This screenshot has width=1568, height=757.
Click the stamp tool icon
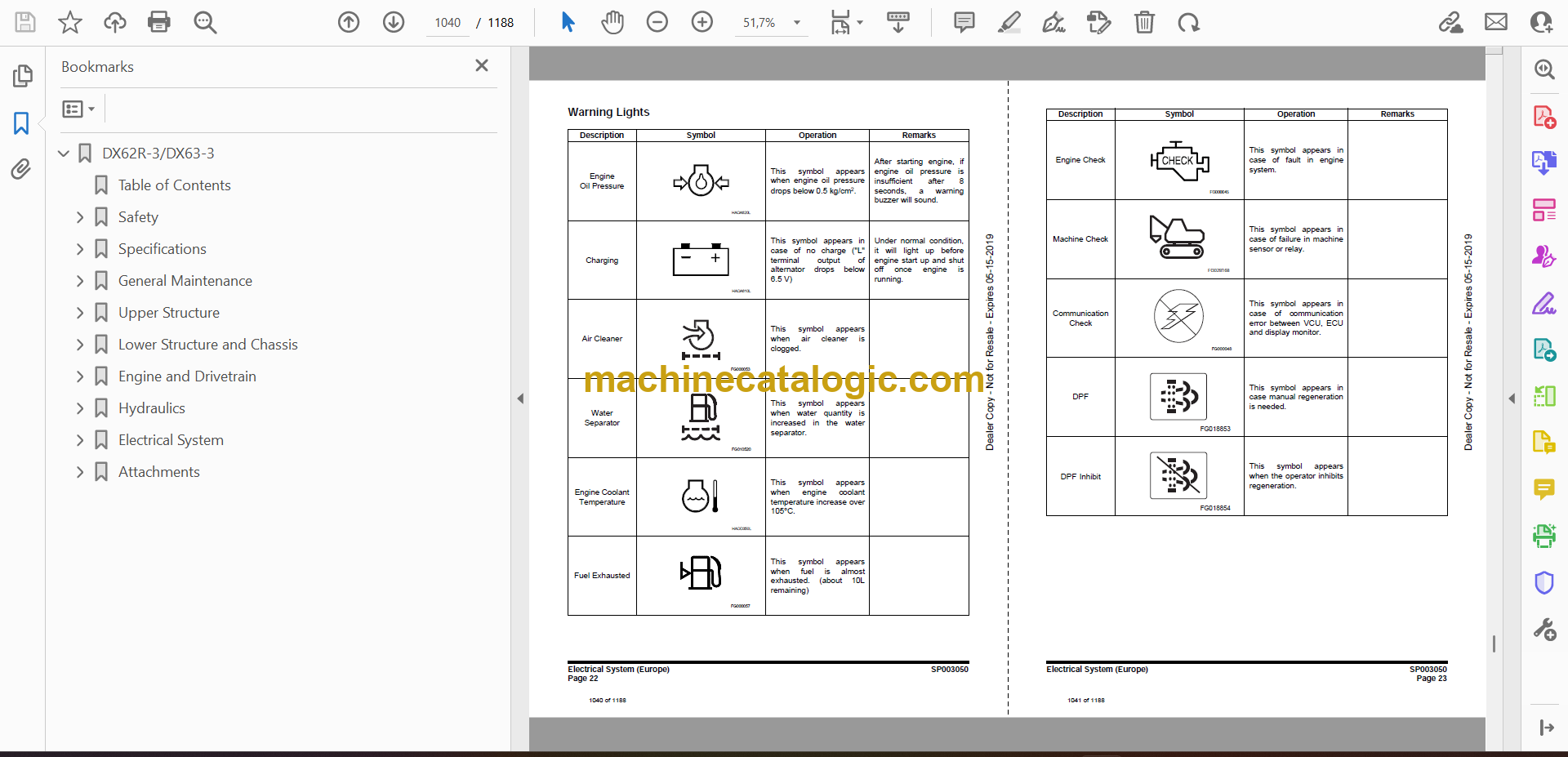pos(1099,22)
